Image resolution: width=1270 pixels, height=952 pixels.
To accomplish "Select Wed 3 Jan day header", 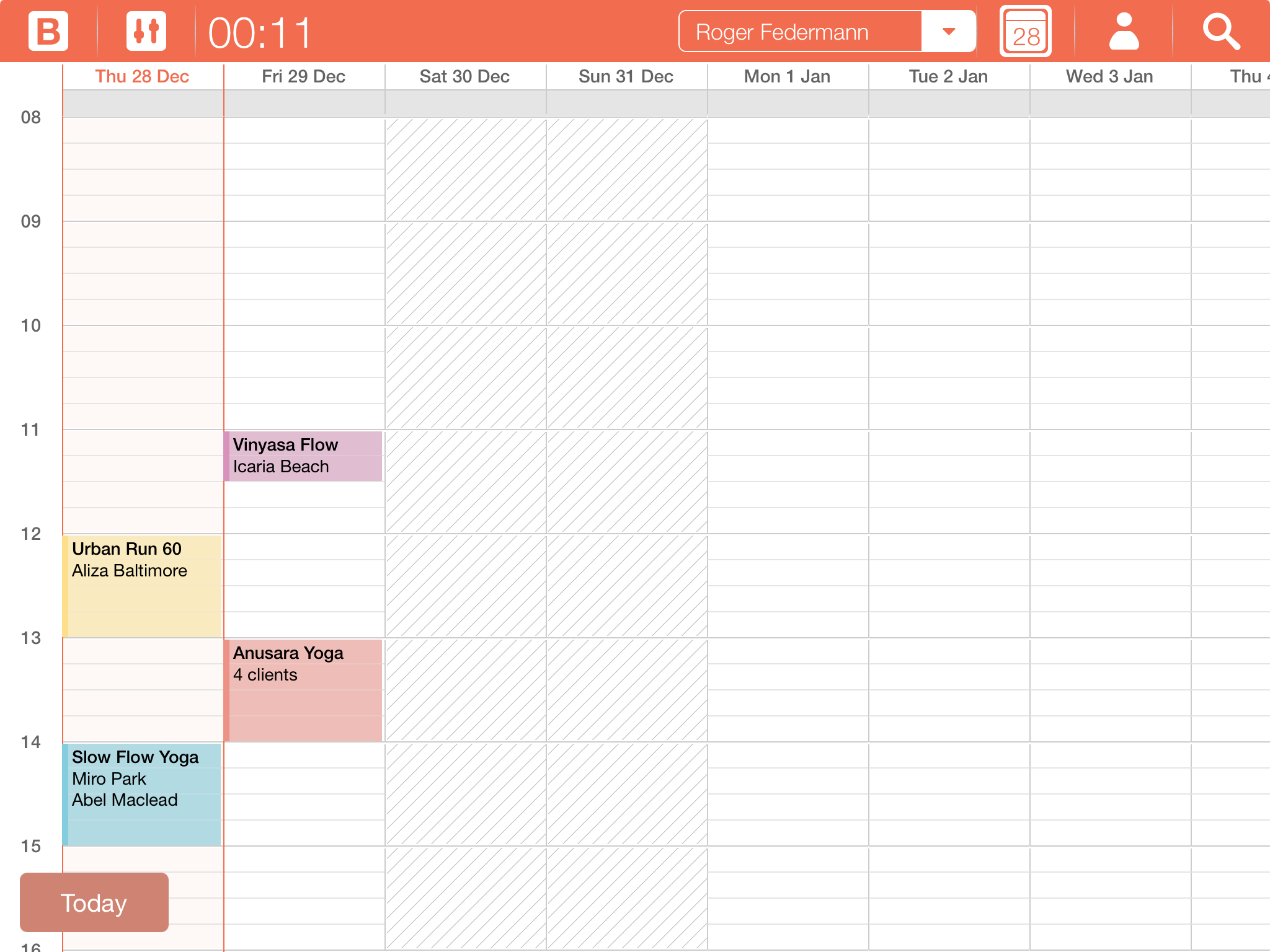I will tap(1109, 76).
